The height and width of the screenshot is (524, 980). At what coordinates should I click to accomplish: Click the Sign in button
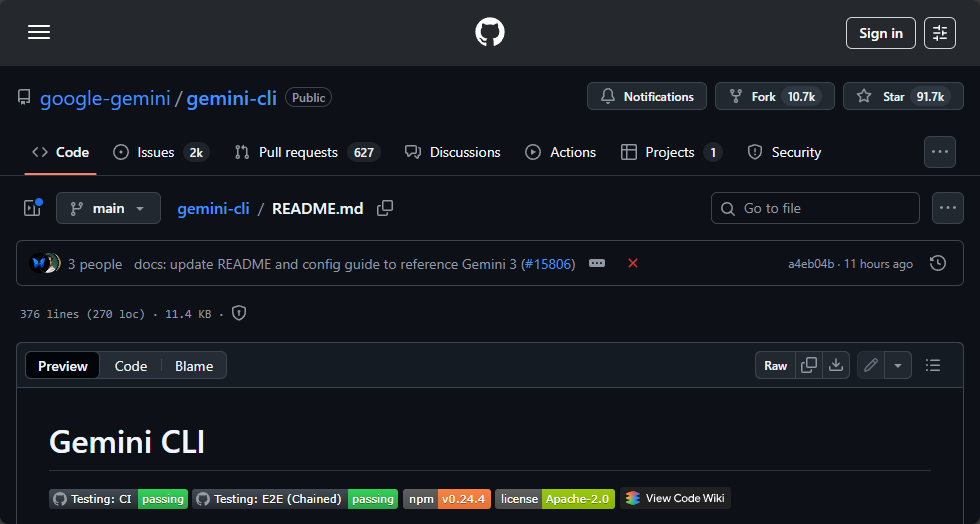click(880, 33)
